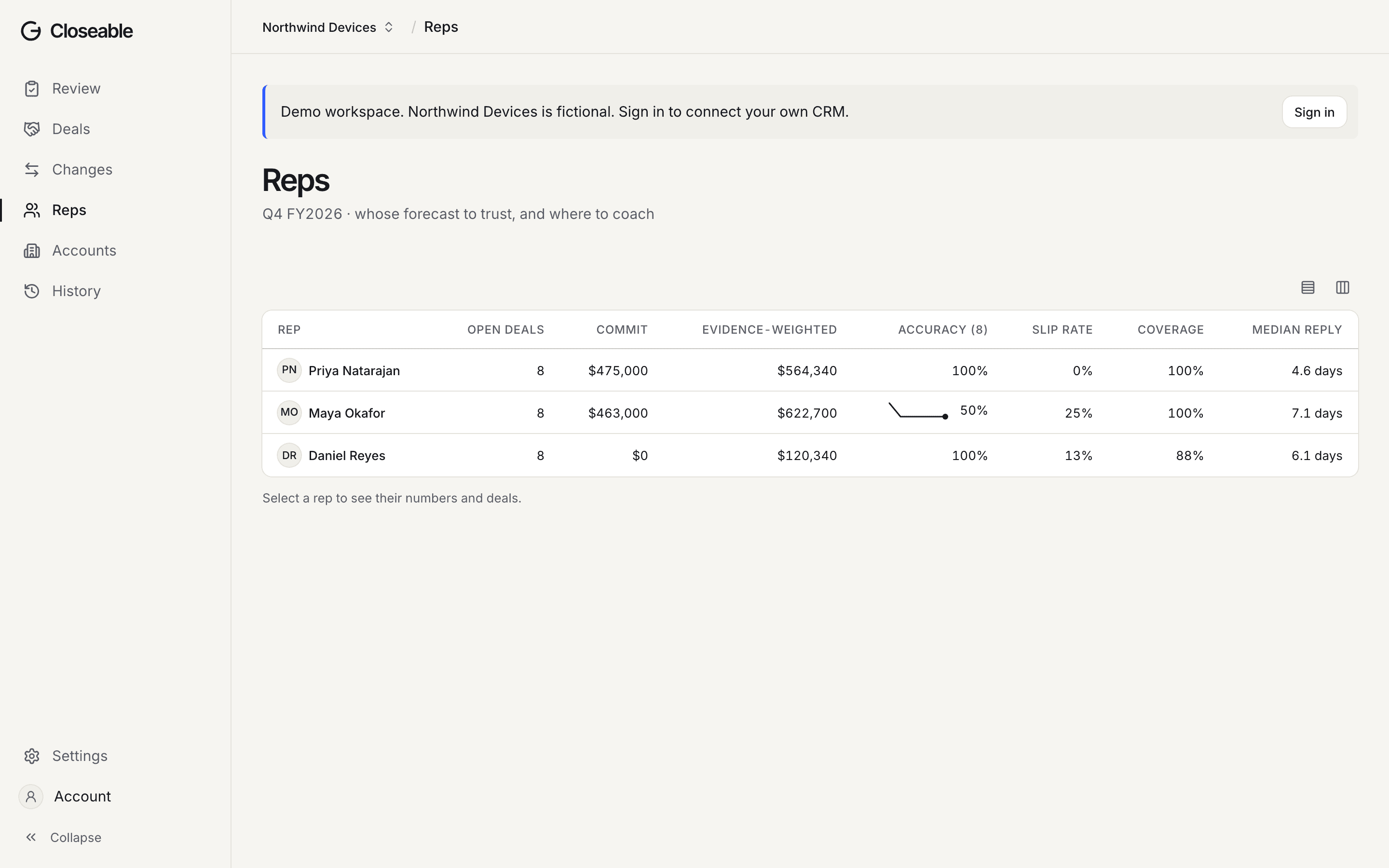1389x868 pixels.
Task: Click the 4.6 days median reply
Action: [1316, 371]
